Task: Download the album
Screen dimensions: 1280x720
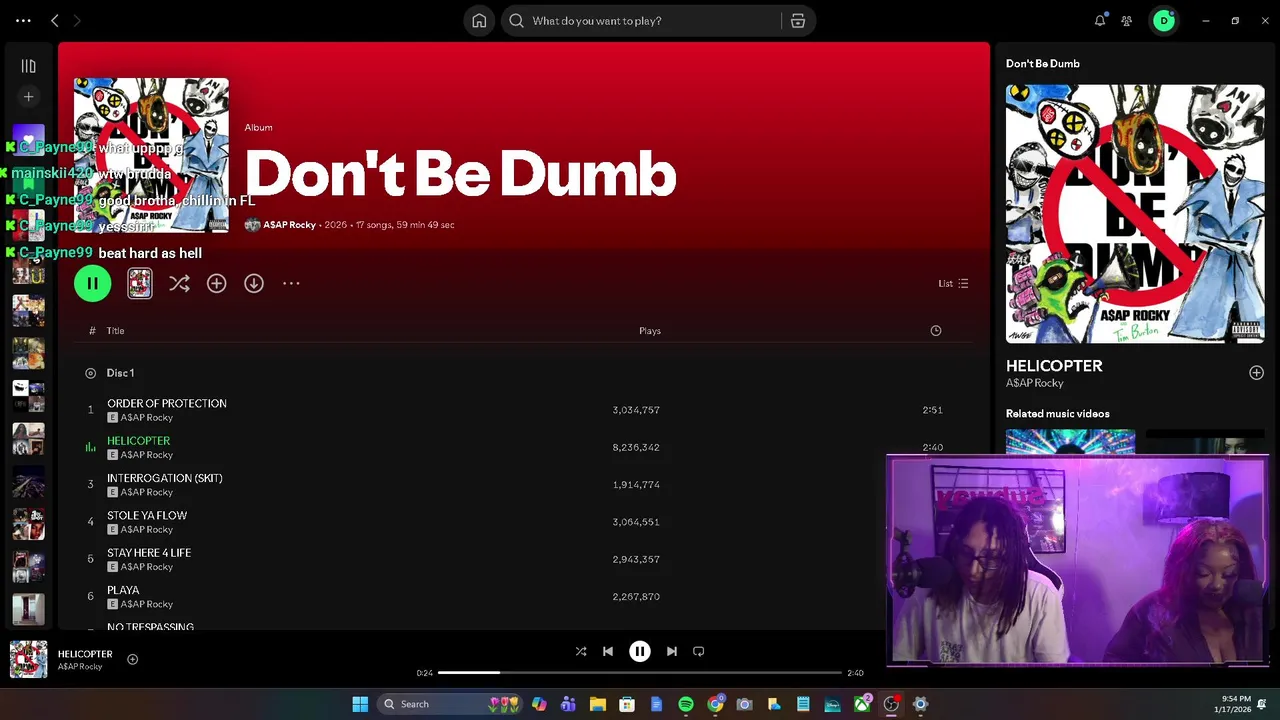Action: pyautogui.click(x=254, y=284)
